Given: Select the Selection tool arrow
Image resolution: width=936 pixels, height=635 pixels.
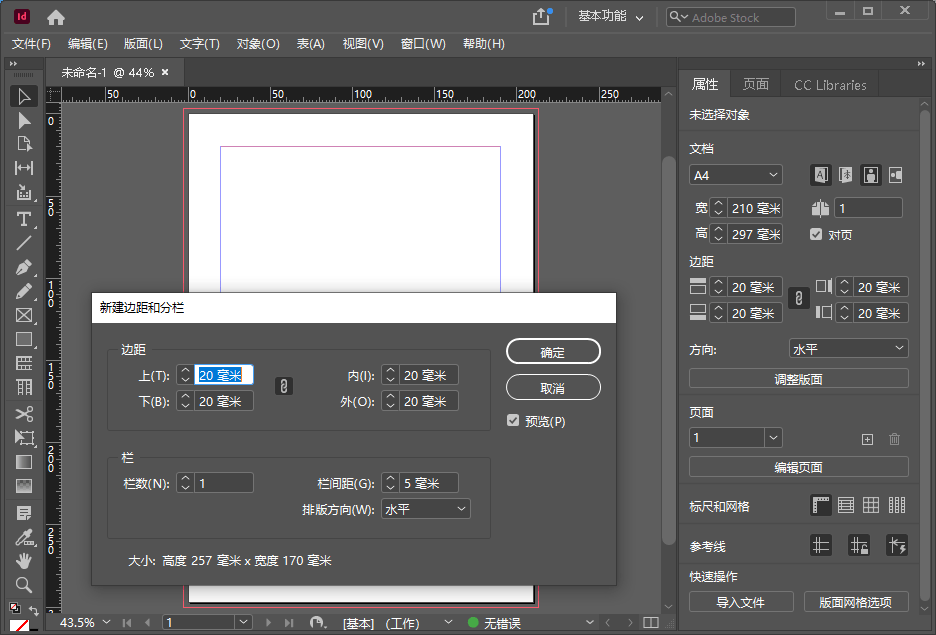Looking at the screenshot, I should [24, 96].
